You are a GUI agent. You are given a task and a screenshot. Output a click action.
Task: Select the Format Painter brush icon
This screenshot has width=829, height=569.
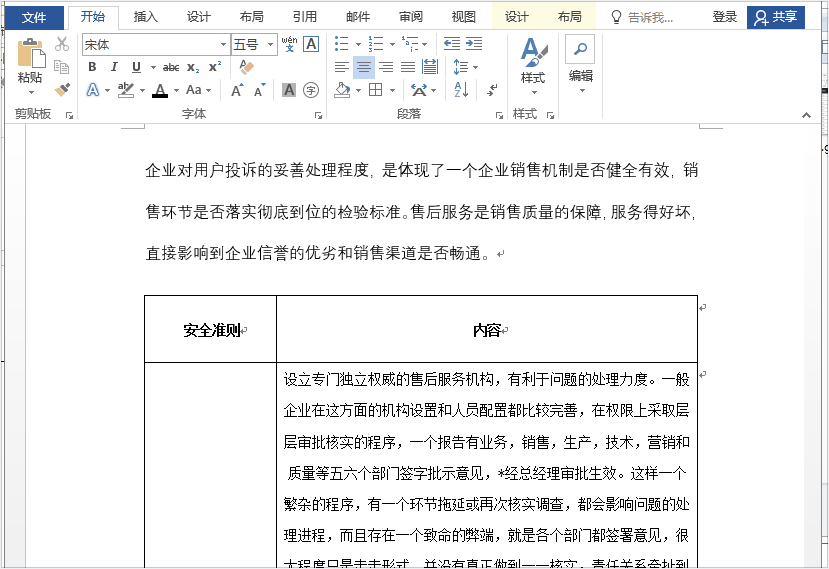pyautogui.click(x=62, y=90)
